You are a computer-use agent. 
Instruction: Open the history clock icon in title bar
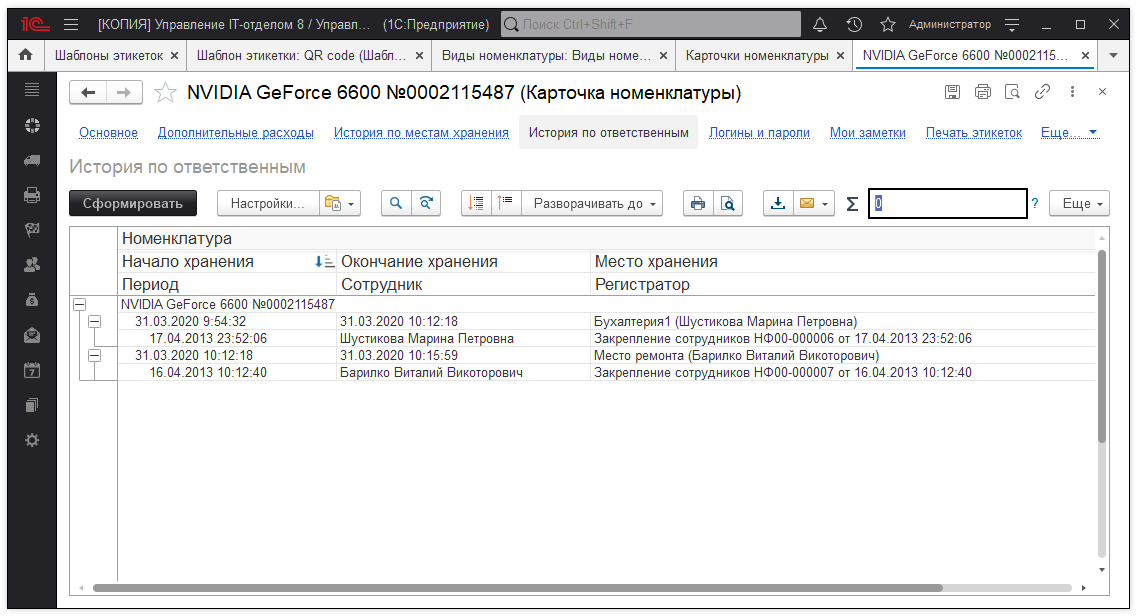point(854,24)
